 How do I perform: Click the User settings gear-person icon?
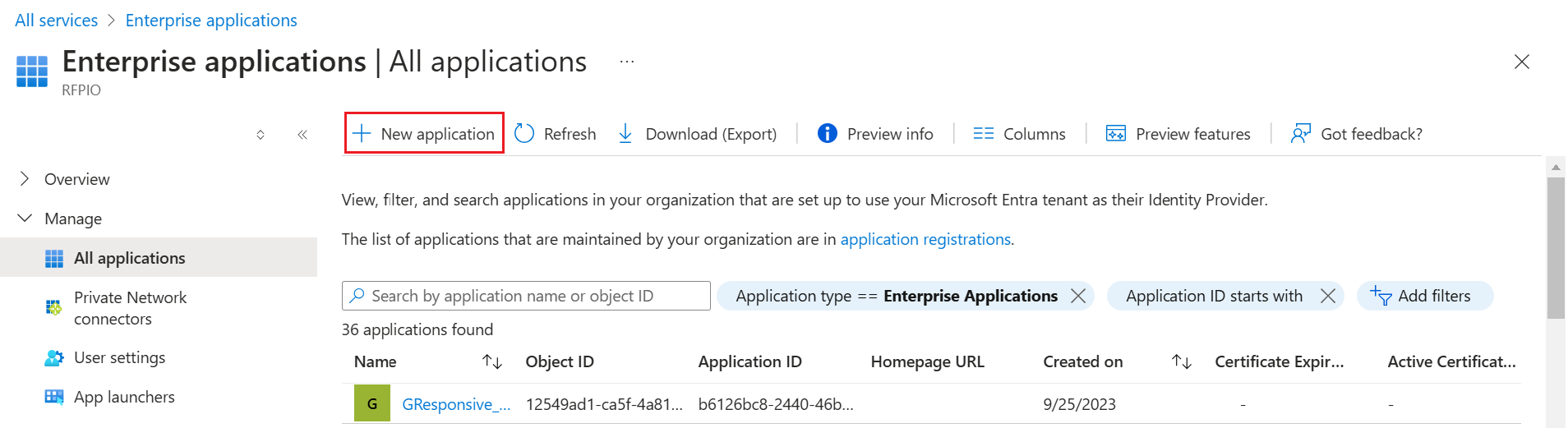54,358
